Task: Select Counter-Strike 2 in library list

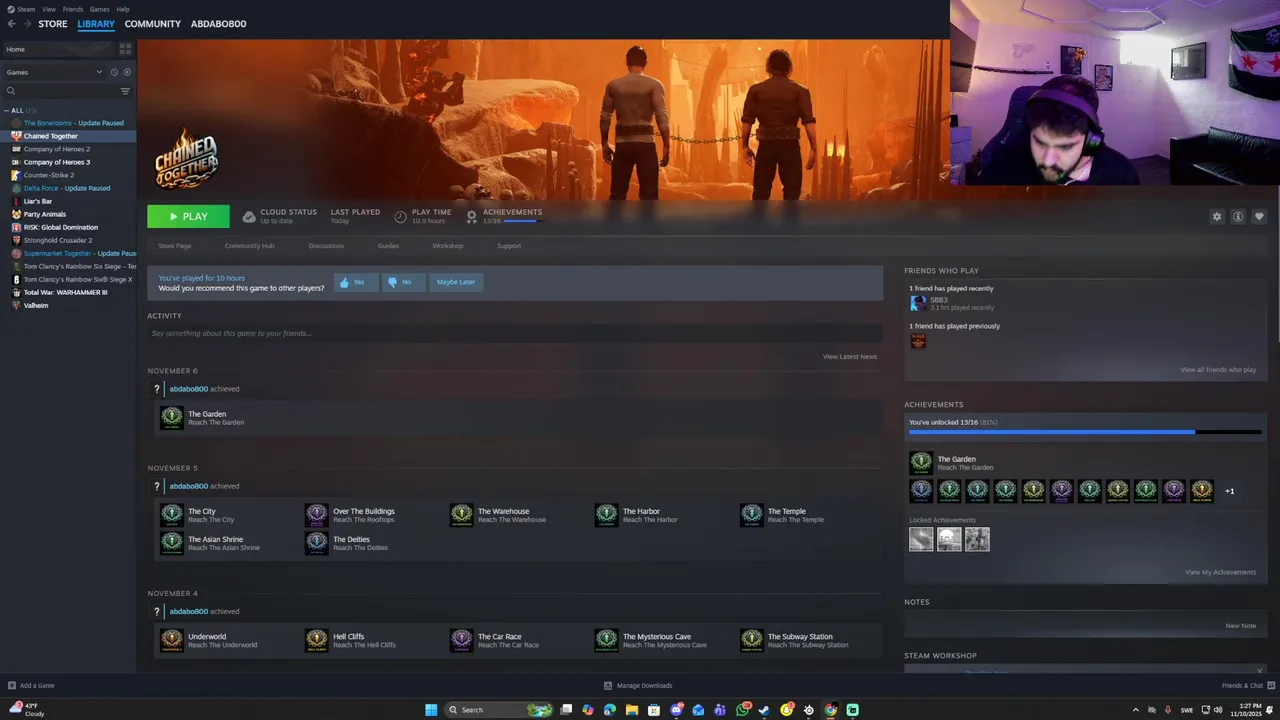Action: pos(68,175)
